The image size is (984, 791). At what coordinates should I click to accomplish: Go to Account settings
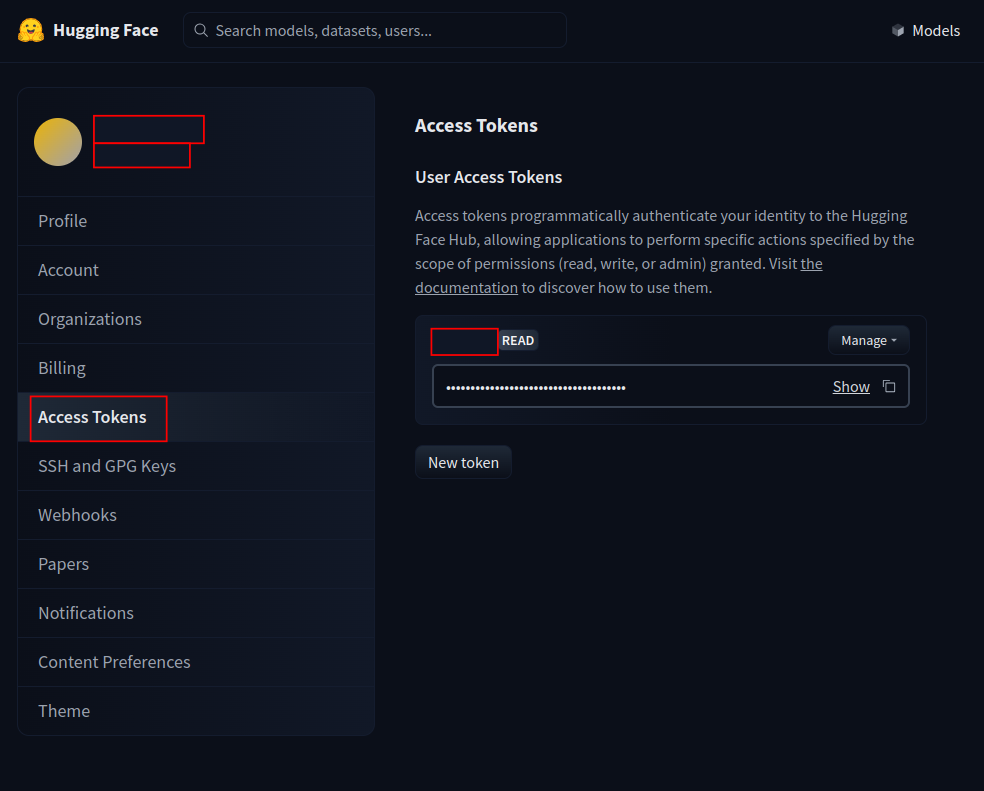click(68, 270)
